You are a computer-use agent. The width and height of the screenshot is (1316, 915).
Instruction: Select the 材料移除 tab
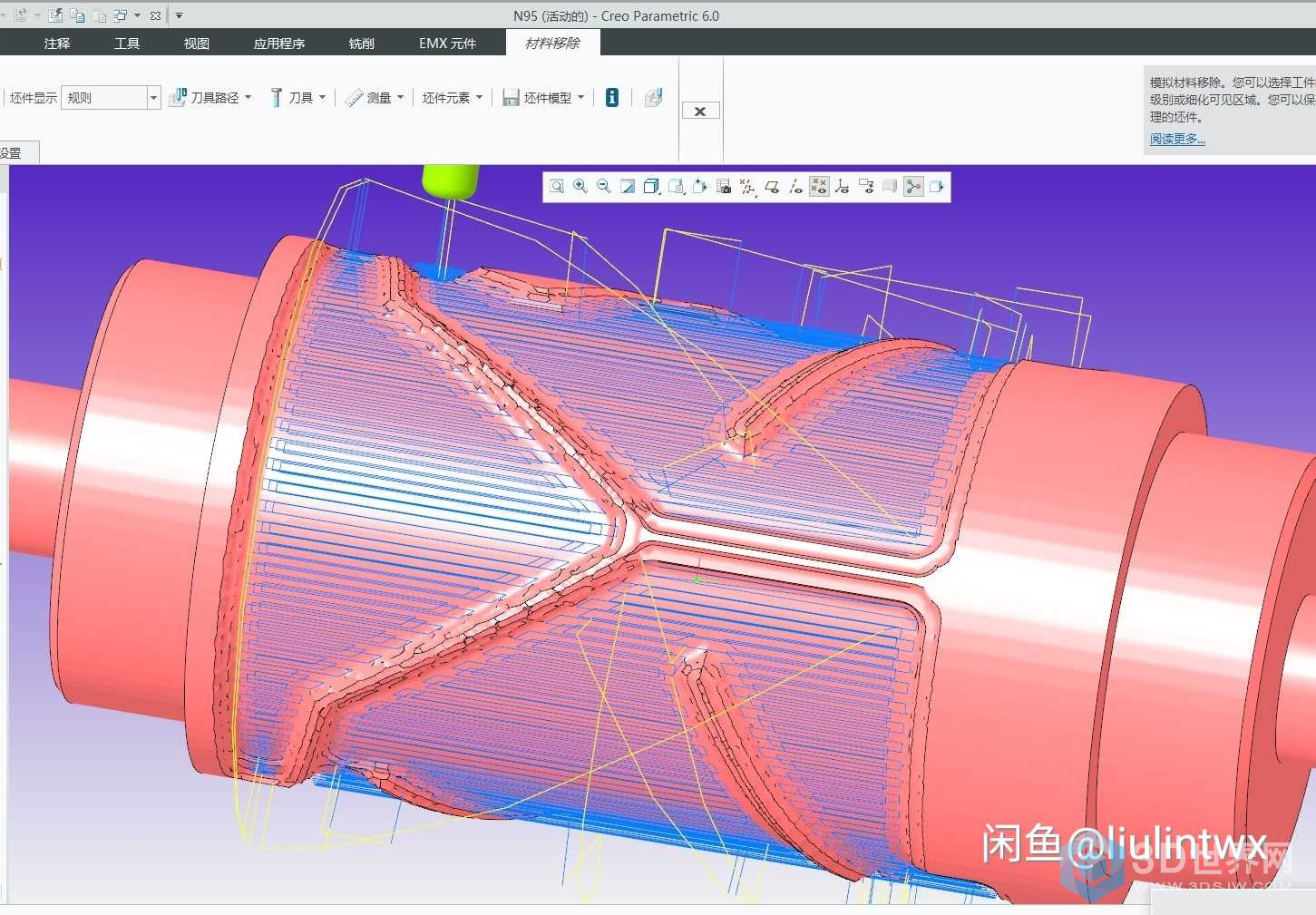[x=552, y=43]
